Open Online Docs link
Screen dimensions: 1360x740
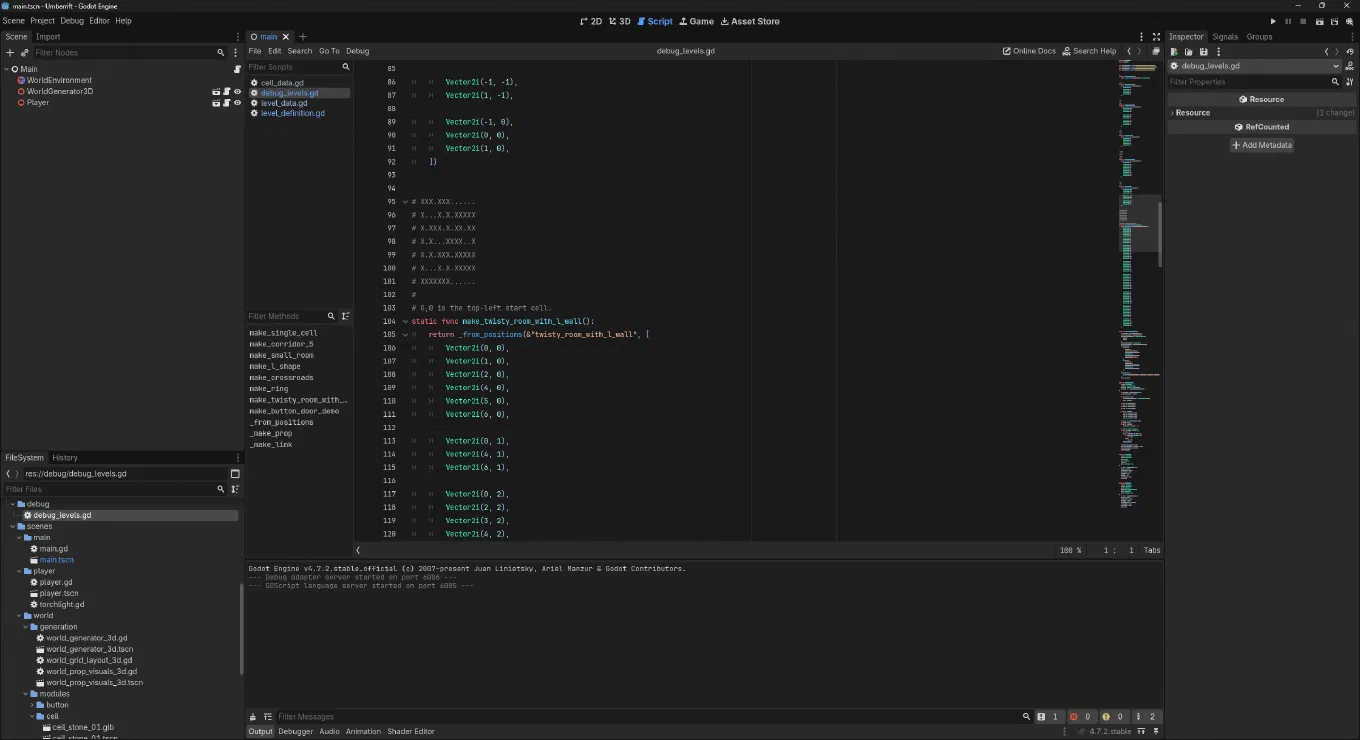[1029, 51]
